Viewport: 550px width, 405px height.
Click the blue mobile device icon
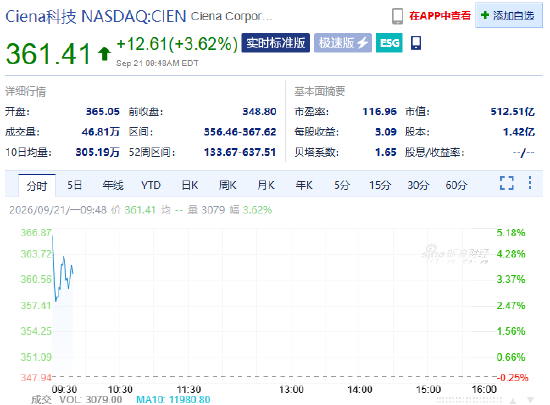416,43
